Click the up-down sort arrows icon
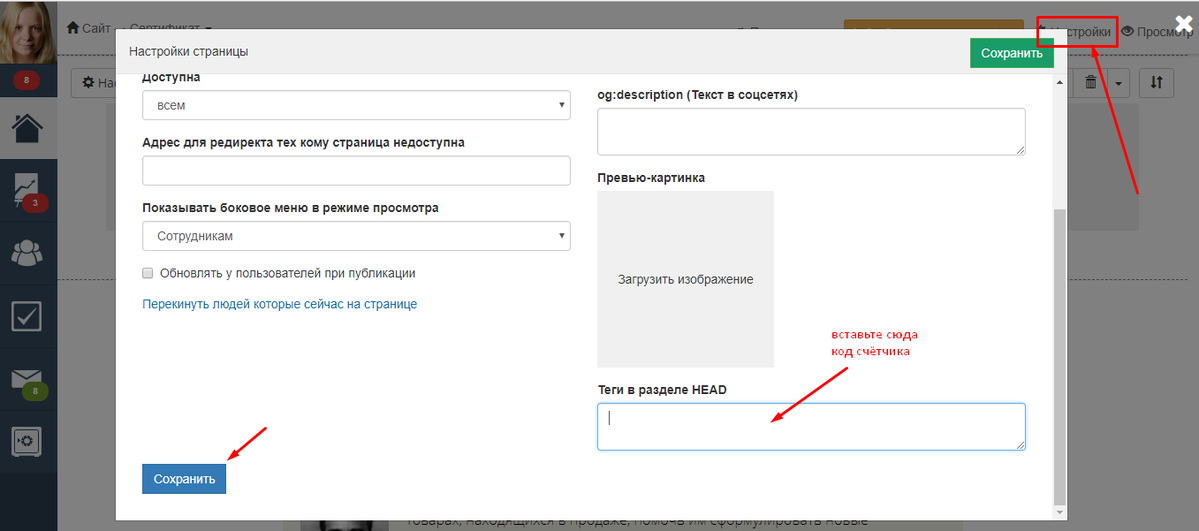 [x=1156, y=83]
